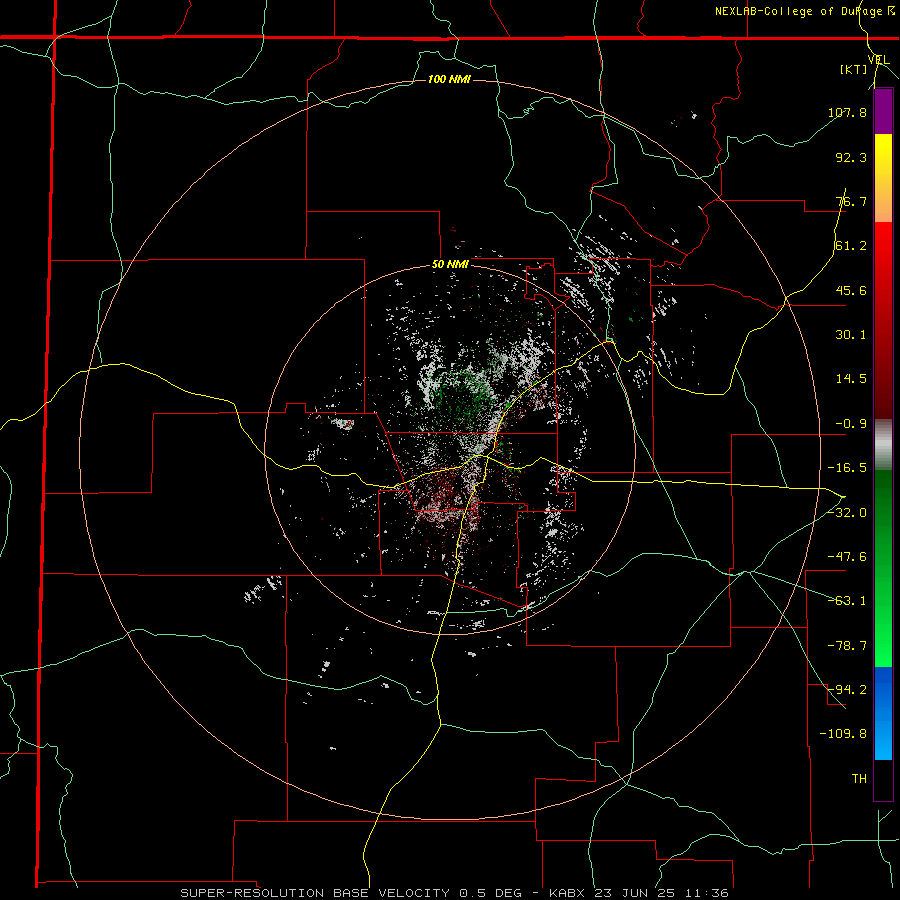The height and width of the screenshot is (900, 900).
Task: Click the [KT] units label
Action: (x=854, y=69)
